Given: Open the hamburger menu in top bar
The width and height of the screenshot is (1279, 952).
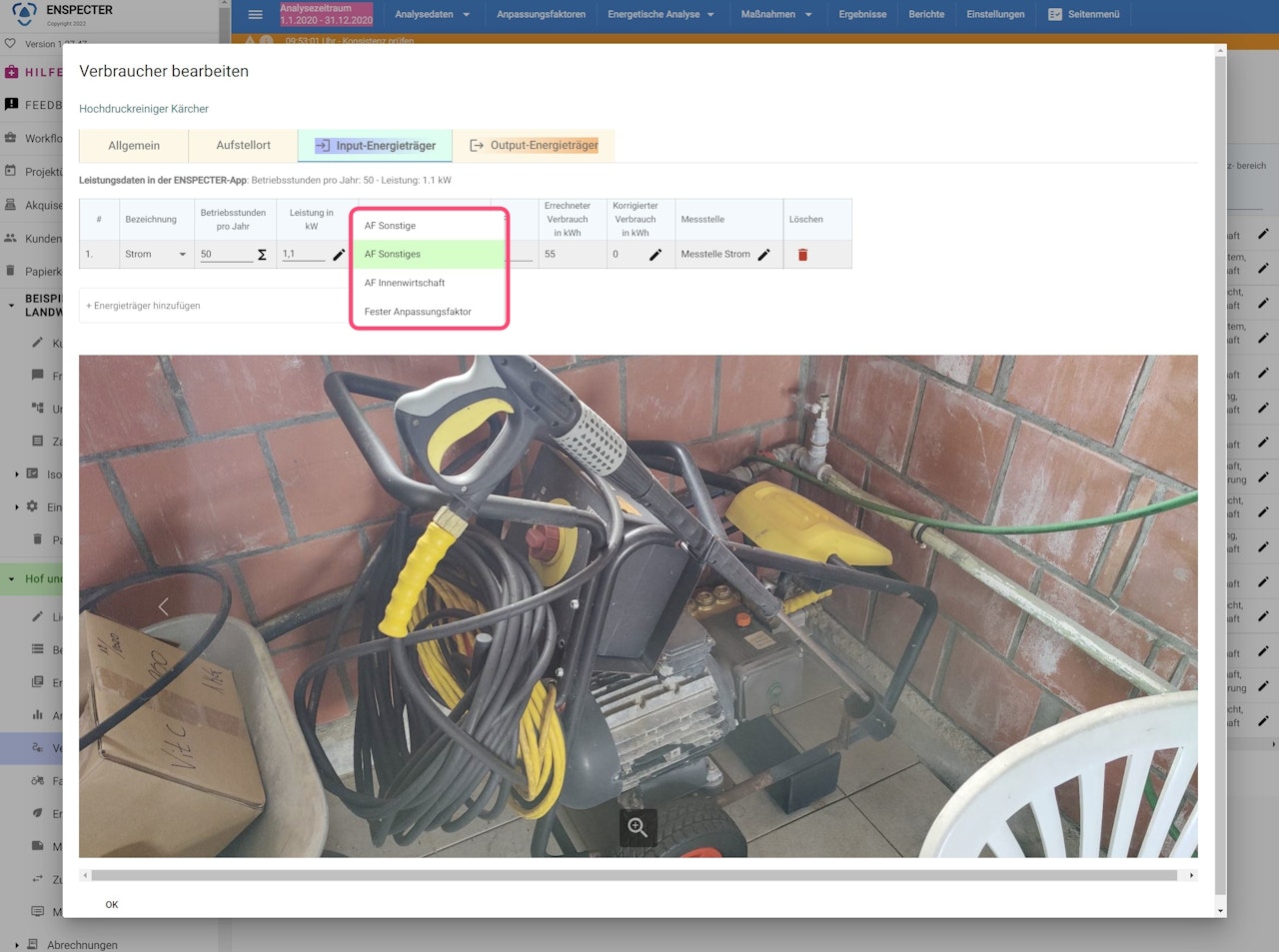Looking at the screenshot, I should (x=255, y=15).
